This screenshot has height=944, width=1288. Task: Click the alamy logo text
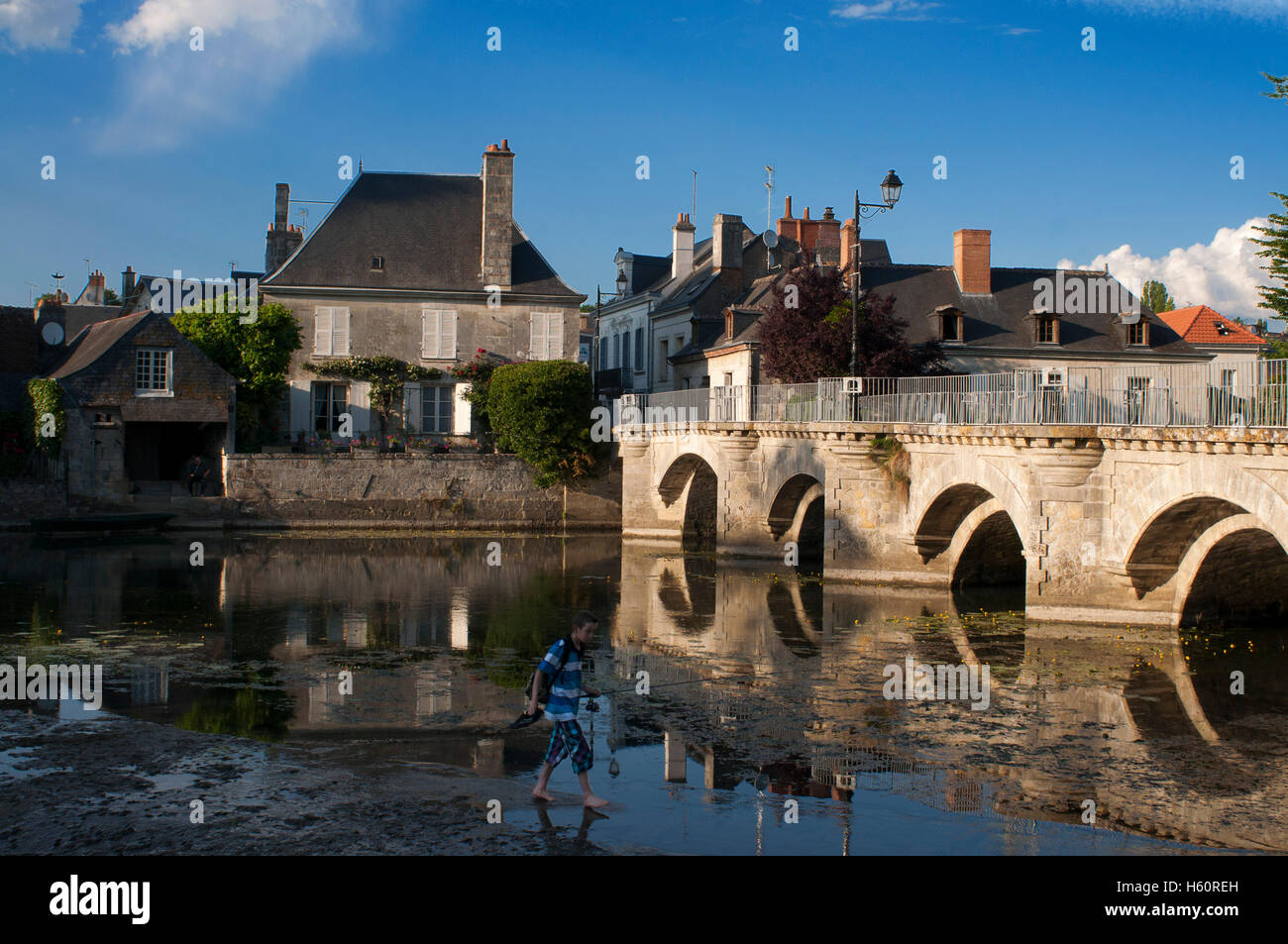point(100,900)
